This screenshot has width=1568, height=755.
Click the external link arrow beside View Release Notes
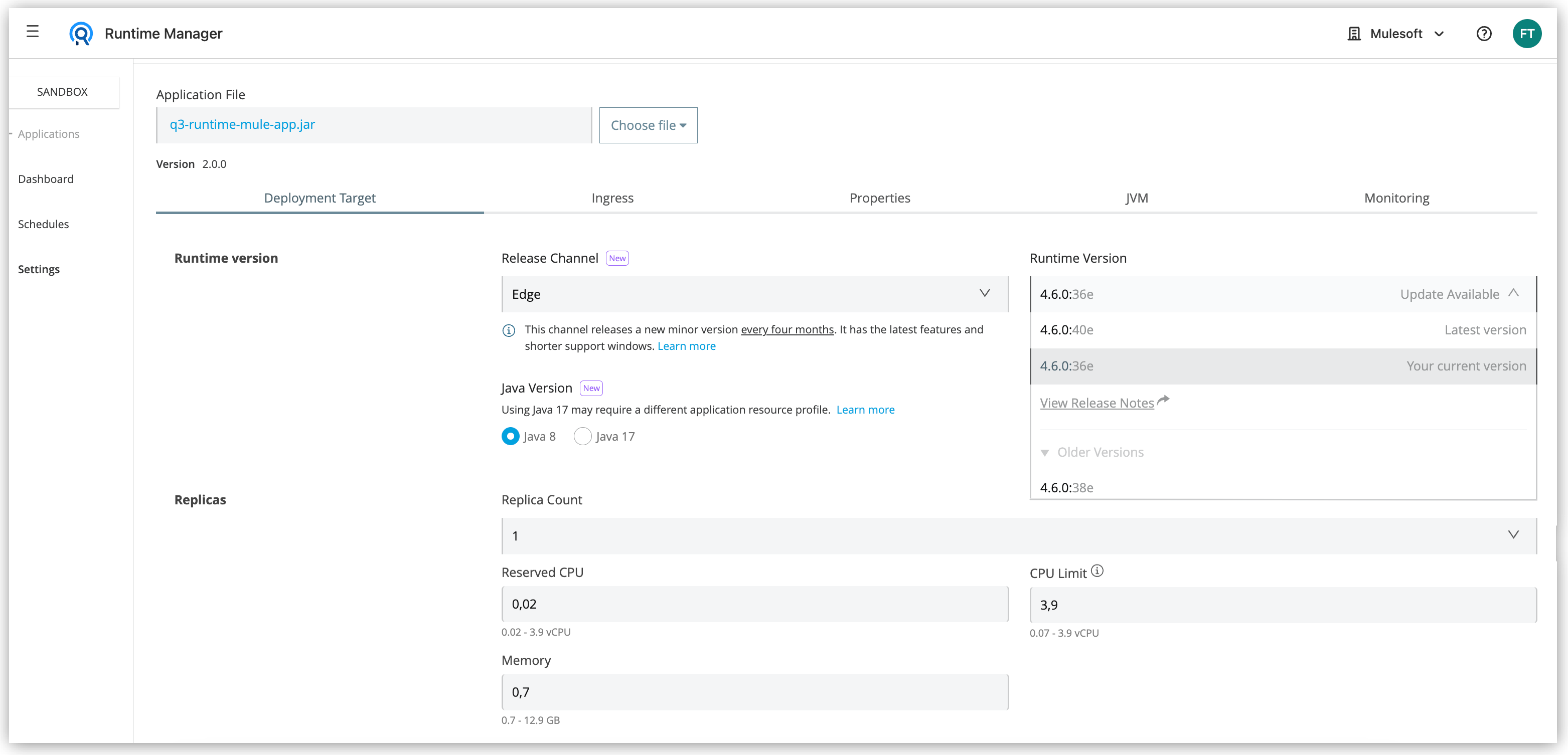click(1164, 400)
